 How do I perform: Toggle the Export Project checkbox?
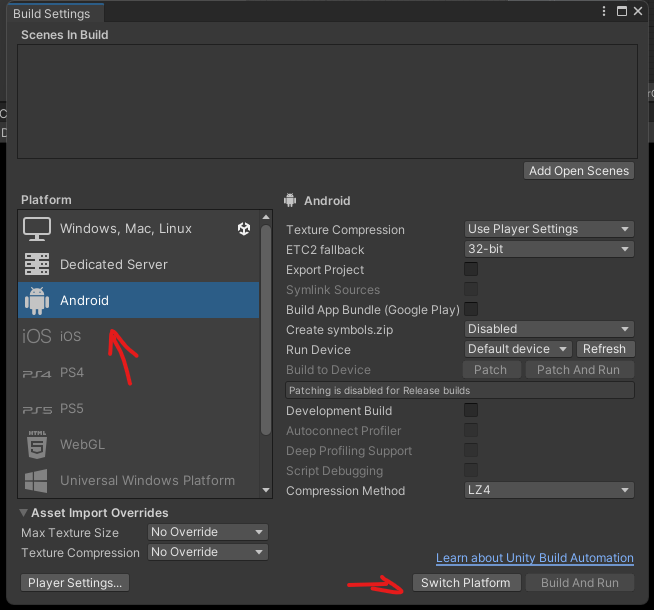coord(471,269)
